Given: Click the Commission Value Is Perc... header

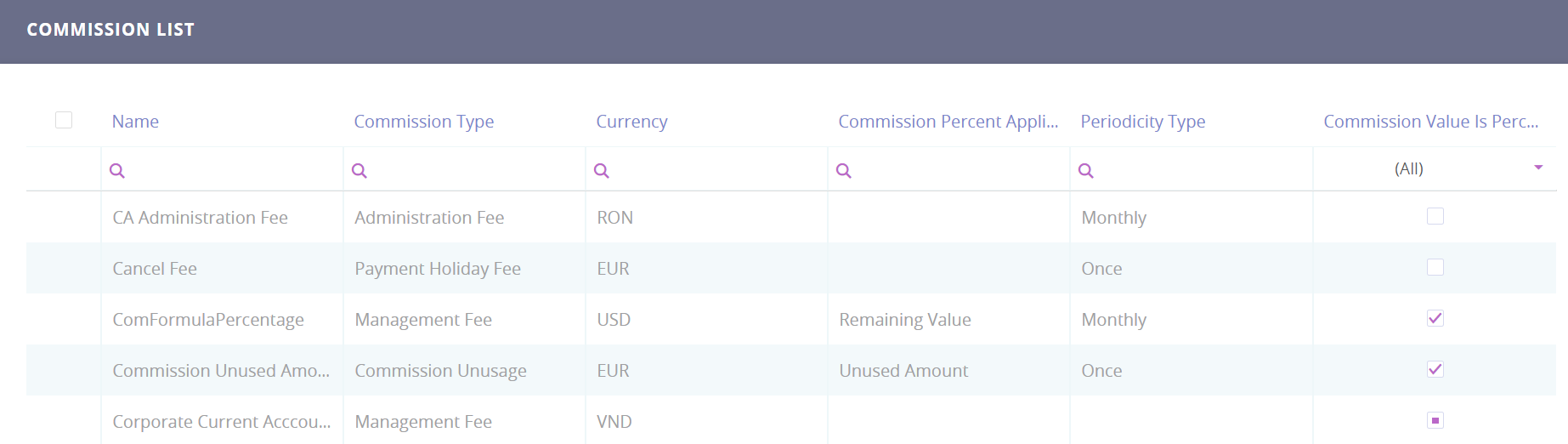Looking at the screenshot, I should (1430, 122).
